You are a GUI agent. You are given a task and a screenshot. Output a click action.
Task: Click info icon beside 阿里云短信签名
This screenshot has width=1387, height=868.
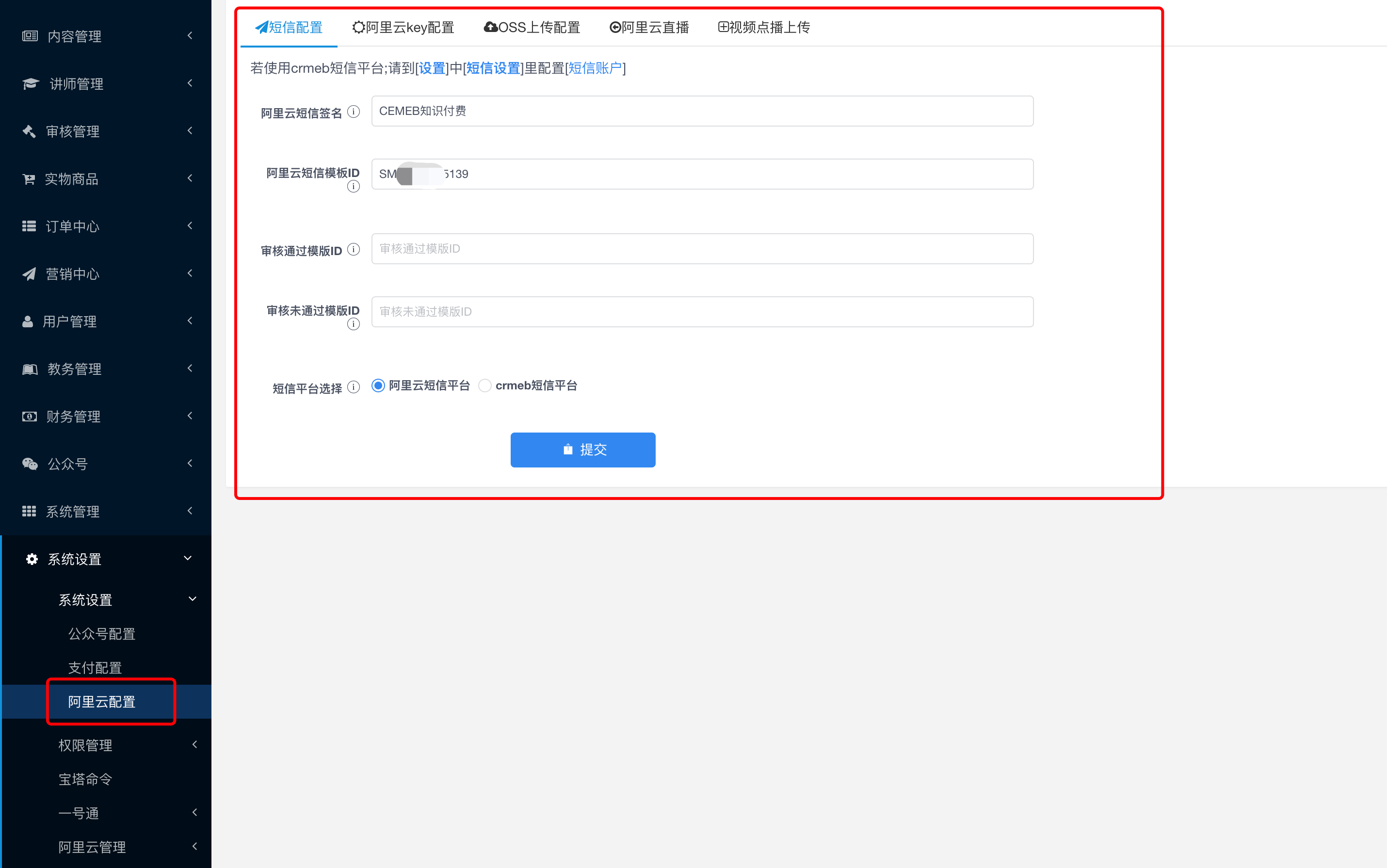pos(354,112)
